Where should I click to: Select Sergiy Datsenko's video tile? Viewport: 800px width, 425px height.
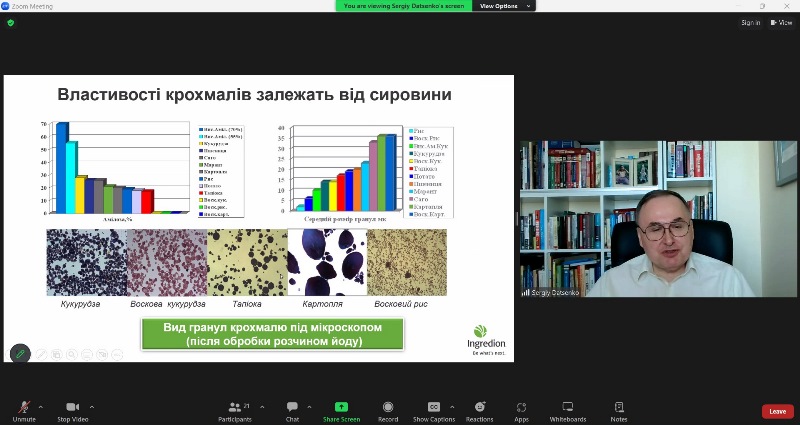[658, 219]
